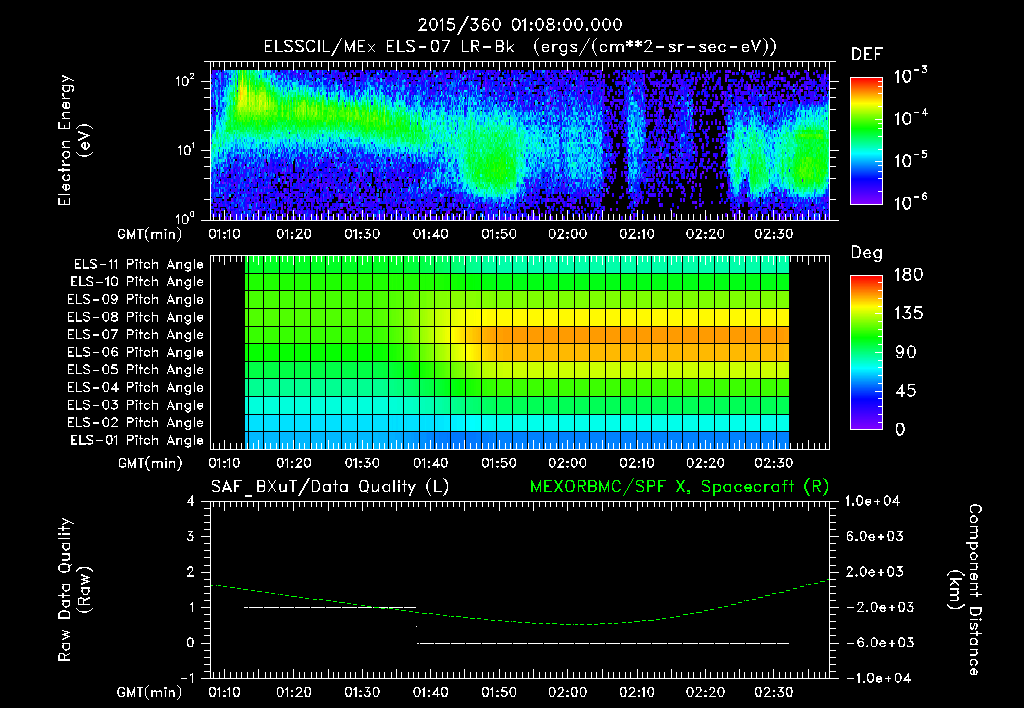The width and height of the screenshot is (1024, 708).
Task: Select the ELS-02 Pitch Angle row label
Action: tap(136, 423)
